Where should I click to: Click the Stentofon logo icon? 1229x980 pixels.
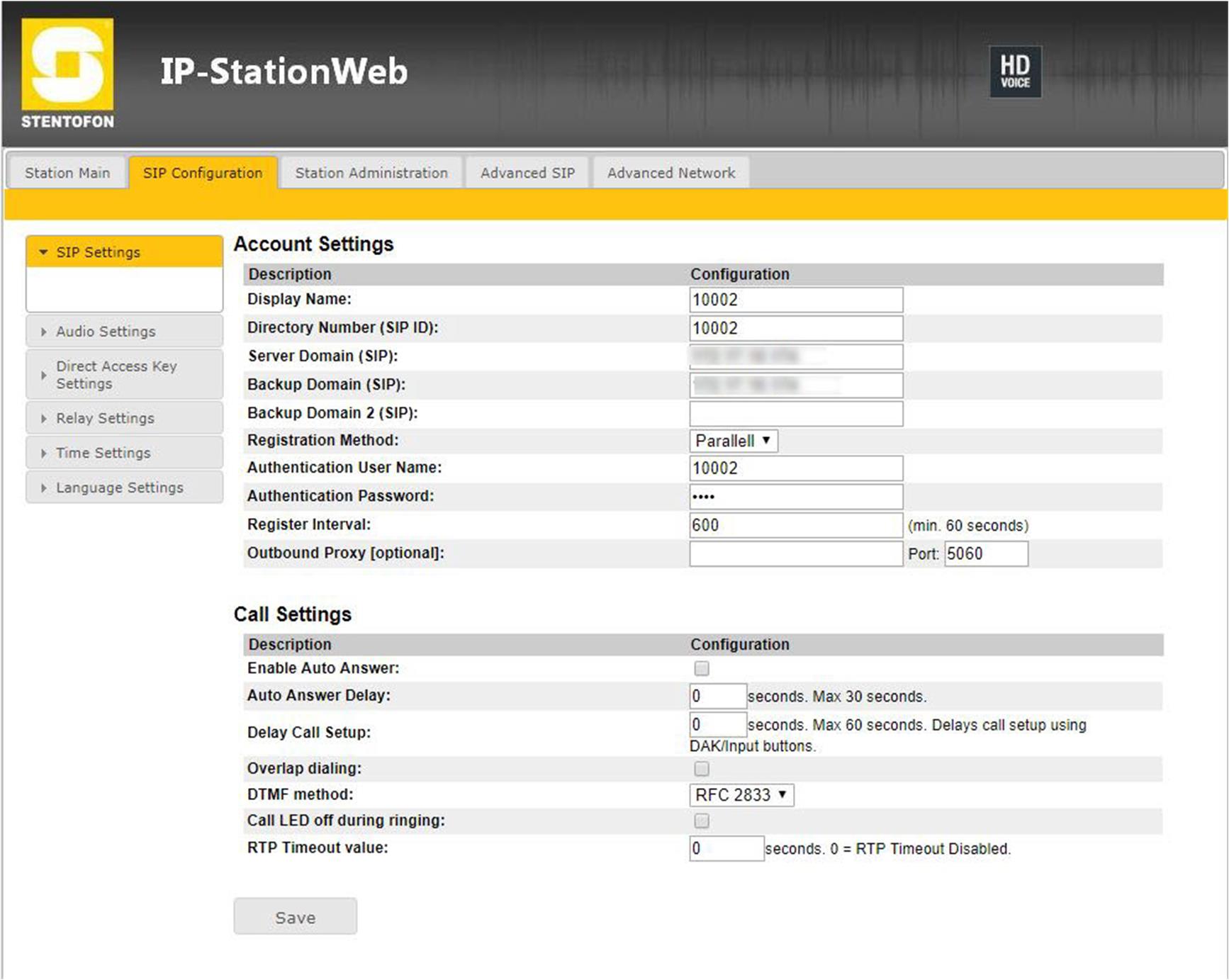[x=67, y=74]
